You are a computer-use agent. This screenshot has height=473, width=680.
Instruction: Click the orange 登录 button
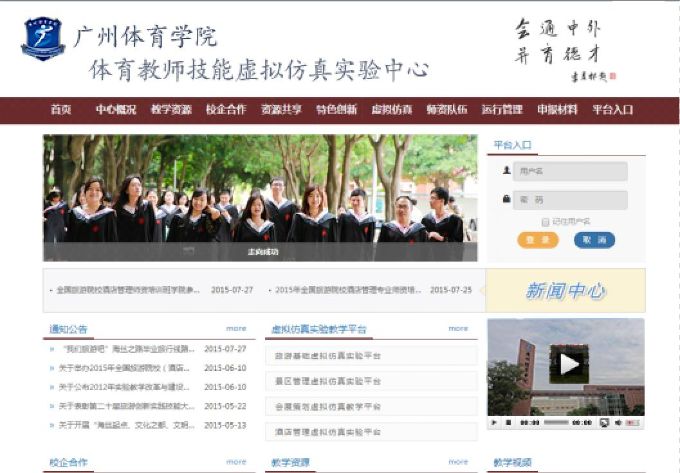coord(537,240)
